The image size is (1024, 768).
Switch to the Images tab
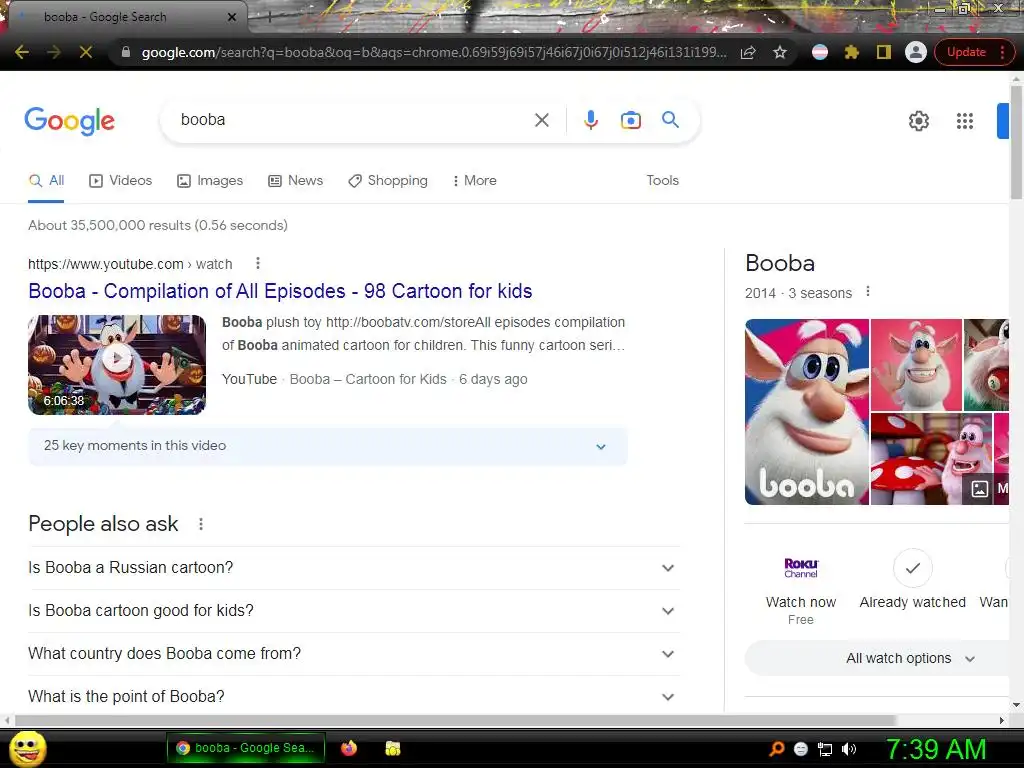210,181
